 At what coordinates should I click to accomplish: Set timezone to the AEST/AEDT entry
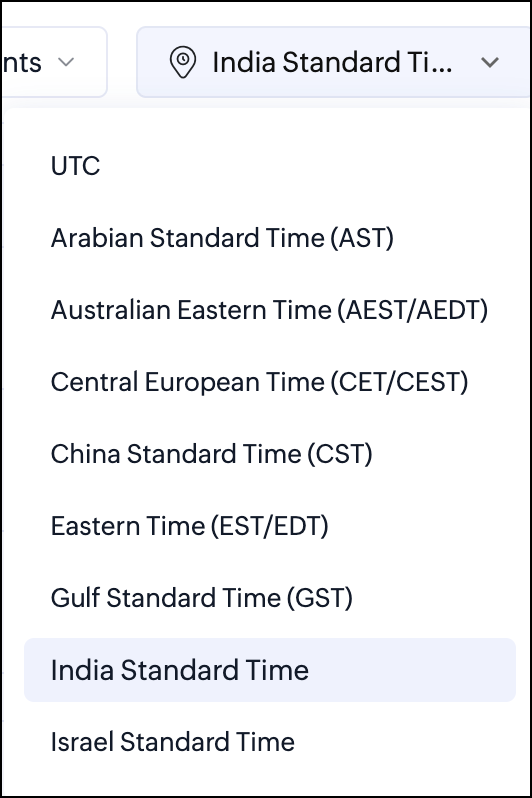tap(270, 310)
